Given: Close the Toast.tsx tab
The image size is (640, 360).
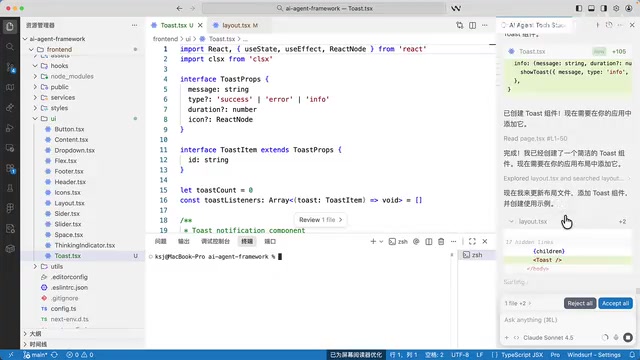Looking at the screenshot, I should click(x=200, y=25).
